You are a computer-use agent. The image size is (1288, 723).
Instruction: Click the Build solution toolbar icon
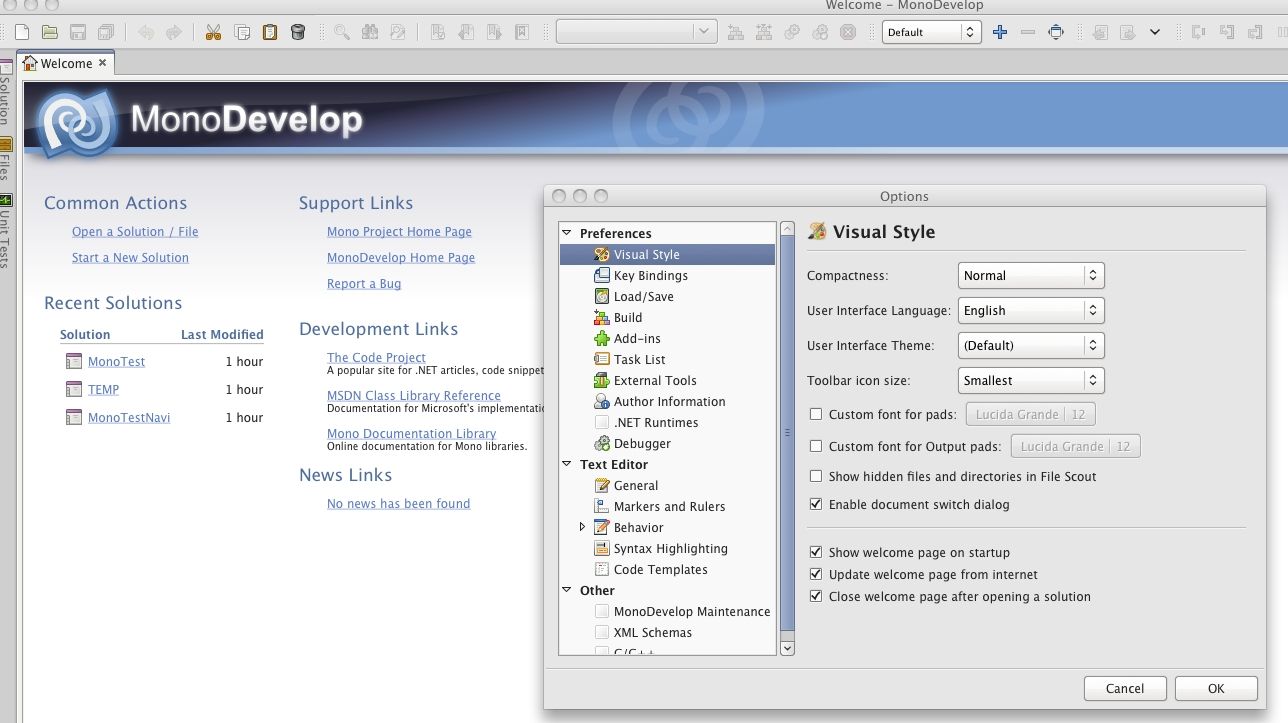(736, 32)
